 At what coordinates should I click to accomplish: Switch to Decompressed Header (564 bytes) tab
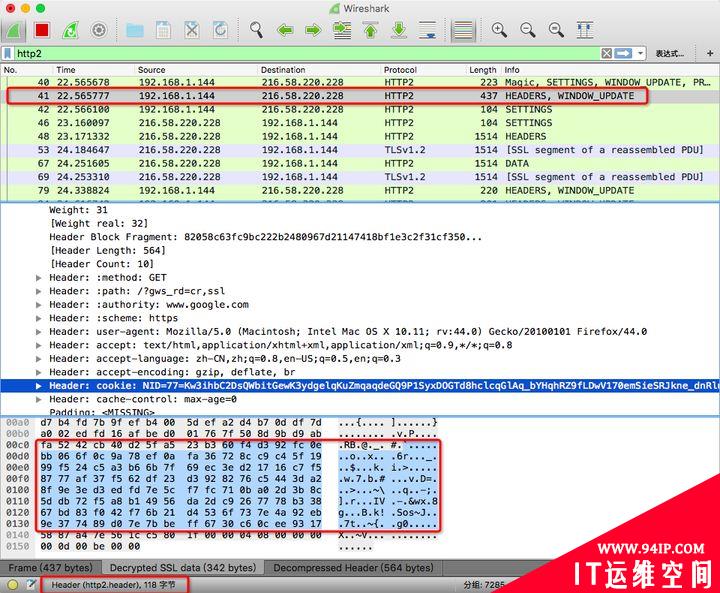(x=354, y=568)
